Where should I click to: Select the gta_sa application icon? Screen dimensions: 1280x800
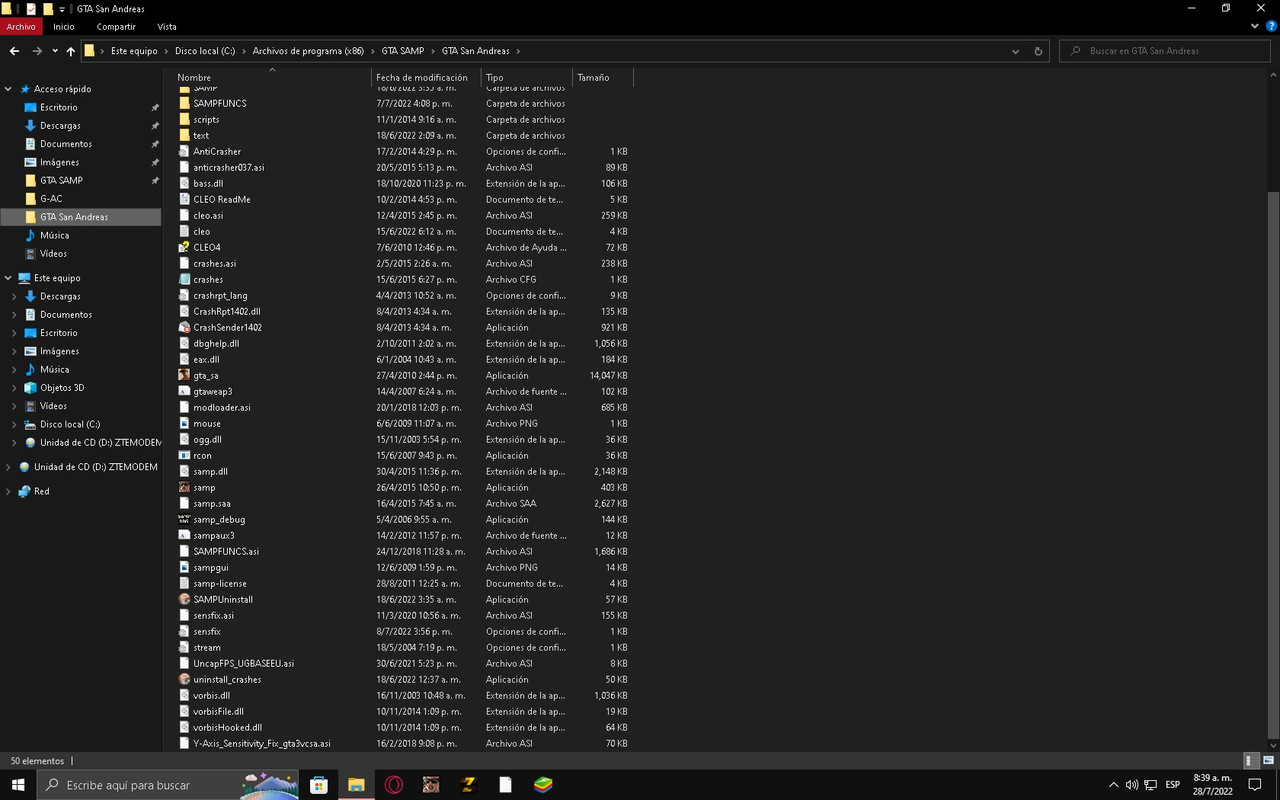(x=184, y=375)
